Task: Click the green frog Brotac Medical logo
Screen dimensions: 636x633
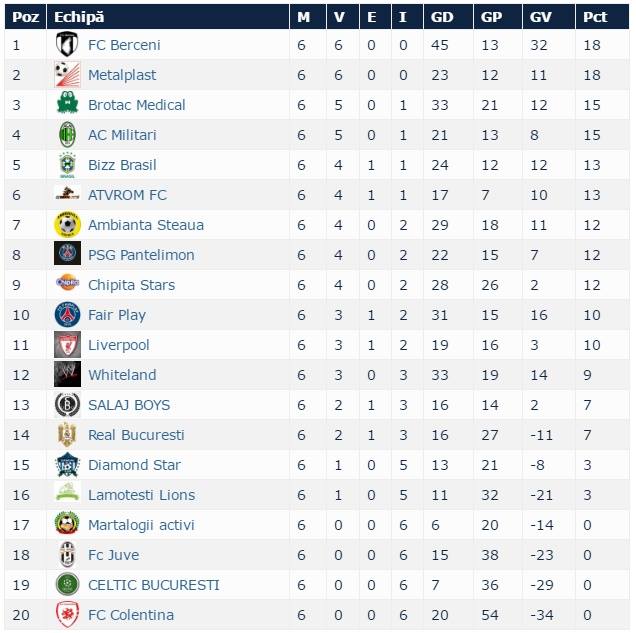Action: tap(67, 102)
